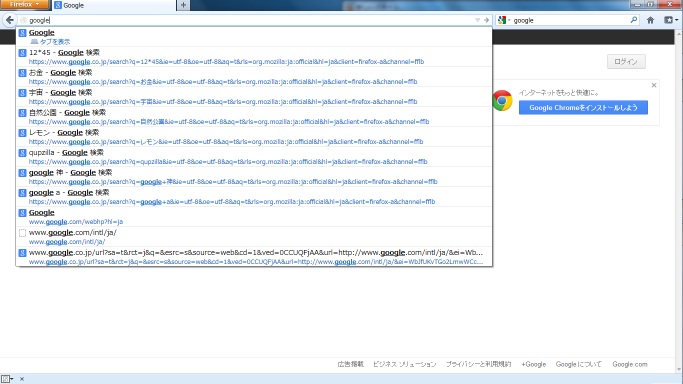The image size is (683, 384).
Task: Click the add-on bar icon at bottom left
Action: 7,379
